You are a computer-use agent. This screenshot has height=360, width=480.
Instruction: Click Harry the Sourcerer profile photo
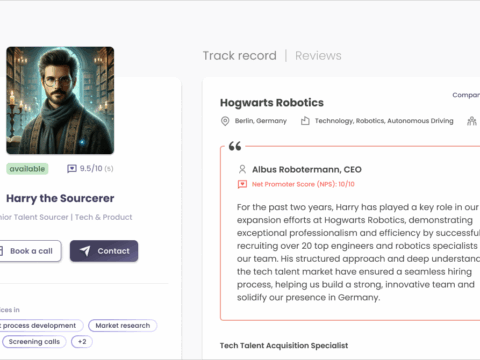60,100
